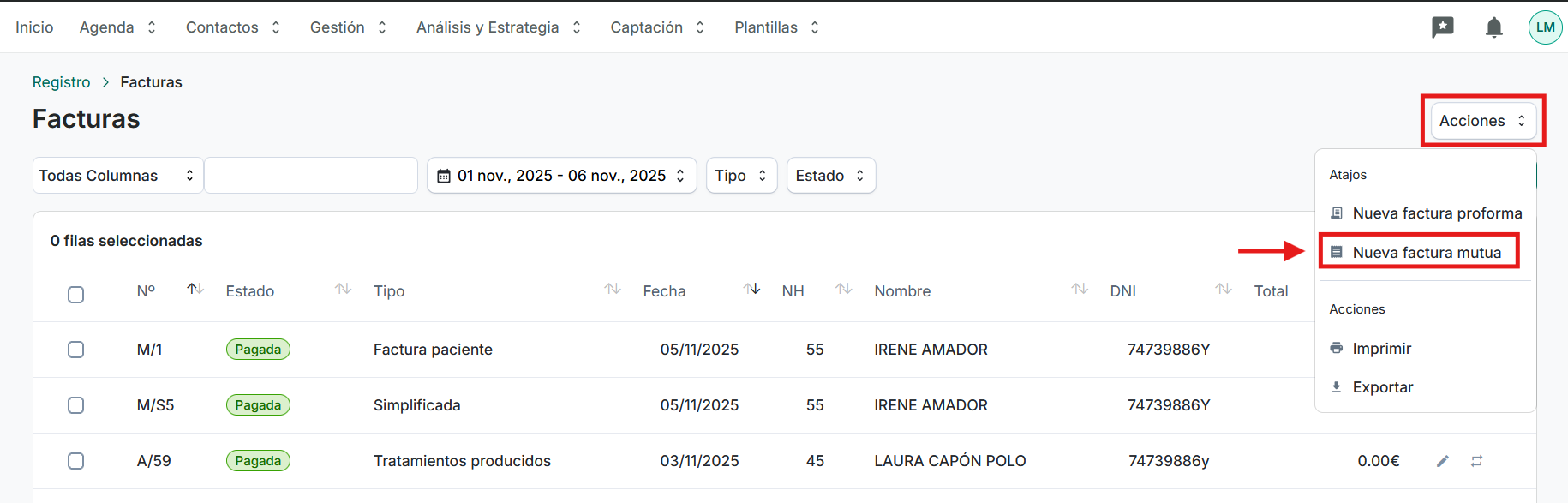The height and width of the screenshot is (503, 1568).
Task: Sort the table by Nº column
Action: coord(195,290)
